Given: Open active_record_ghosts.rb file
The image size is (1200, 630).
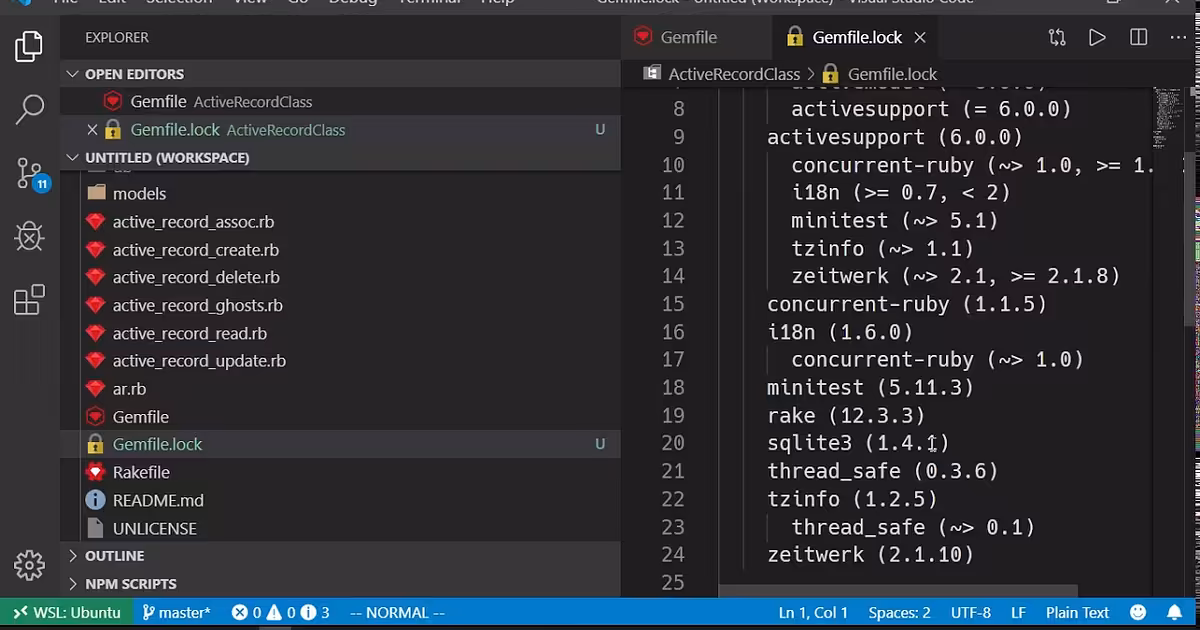Looking at the screenshot, I should tap(197, 306).
